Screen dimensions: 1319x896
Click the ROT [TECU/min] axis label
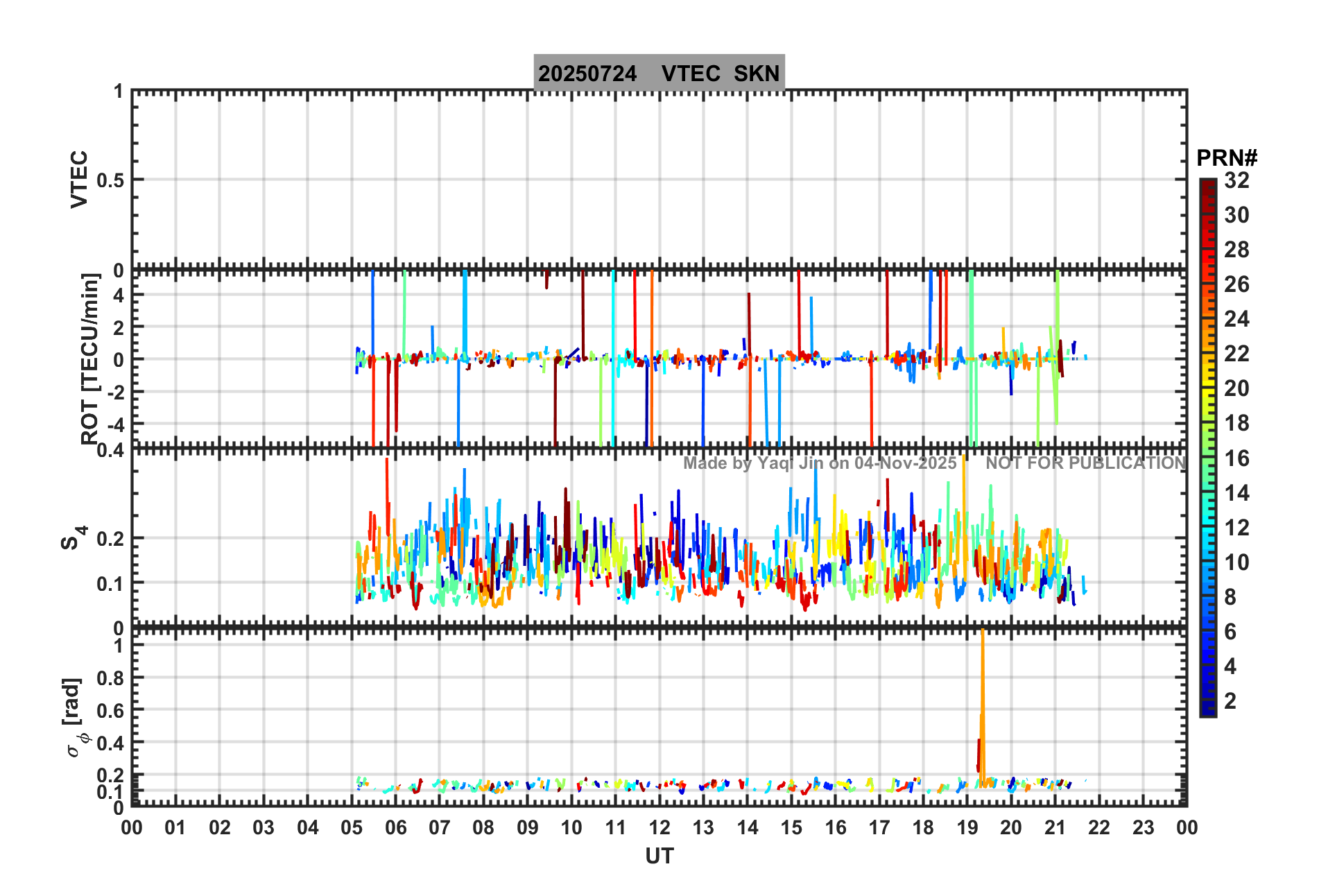coord(90,359)
